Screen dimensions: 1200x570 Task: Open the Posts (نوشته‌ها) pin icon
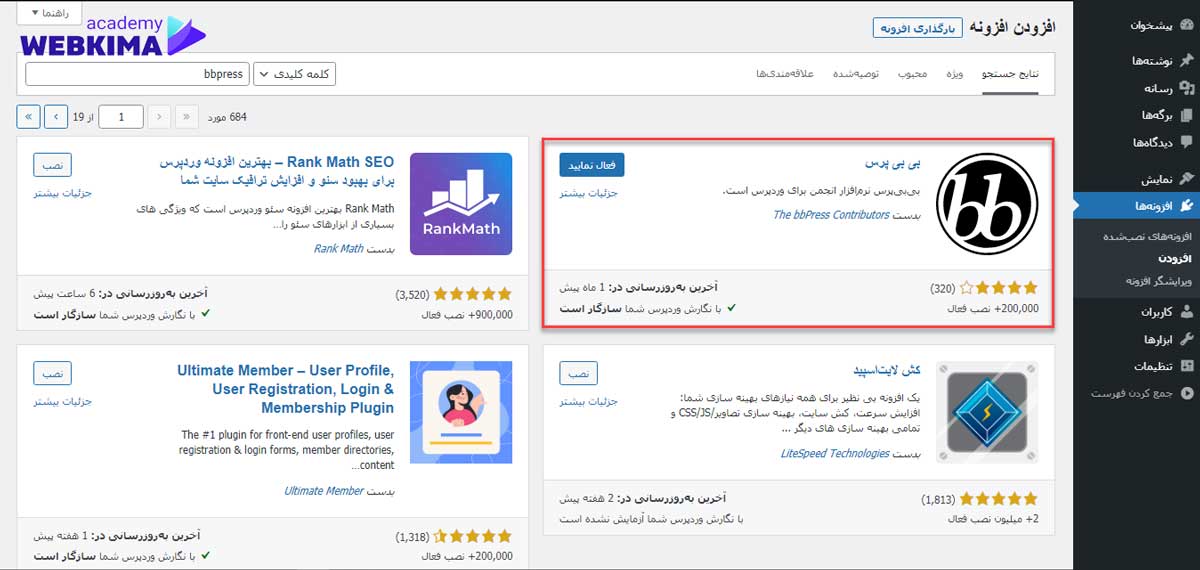tap(1186, 61)
